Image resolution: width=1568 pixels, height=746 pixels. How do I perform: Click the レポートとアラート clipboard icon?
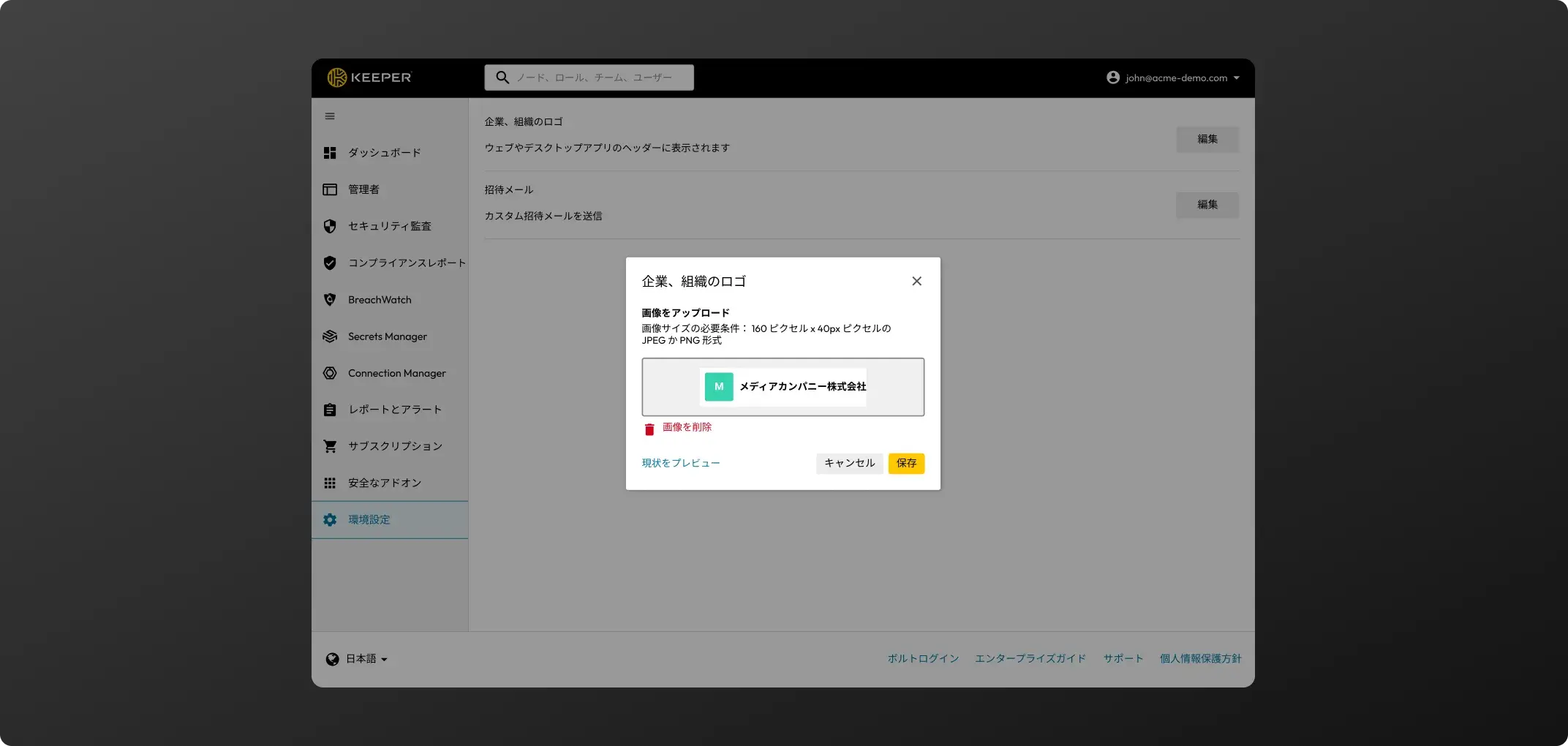tap(330, 410)
